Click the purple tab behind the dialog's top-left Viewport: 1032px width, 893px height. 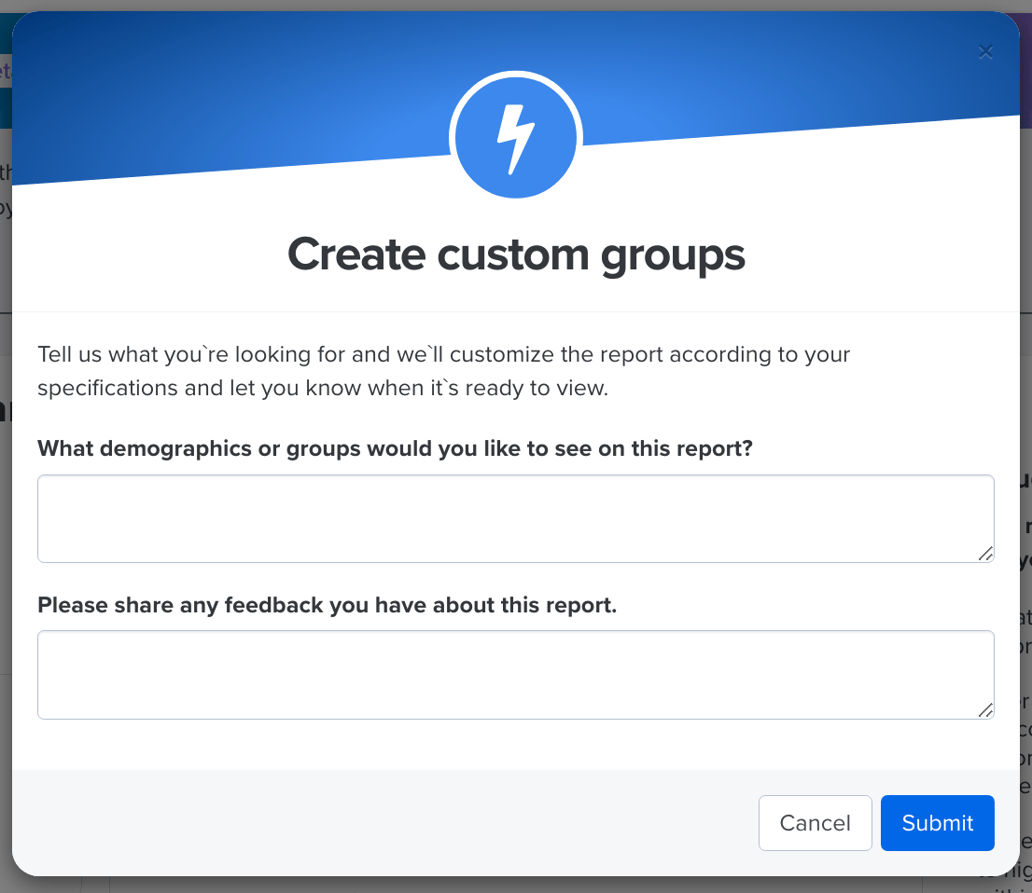pyautogui.click(x=5, y=72)
